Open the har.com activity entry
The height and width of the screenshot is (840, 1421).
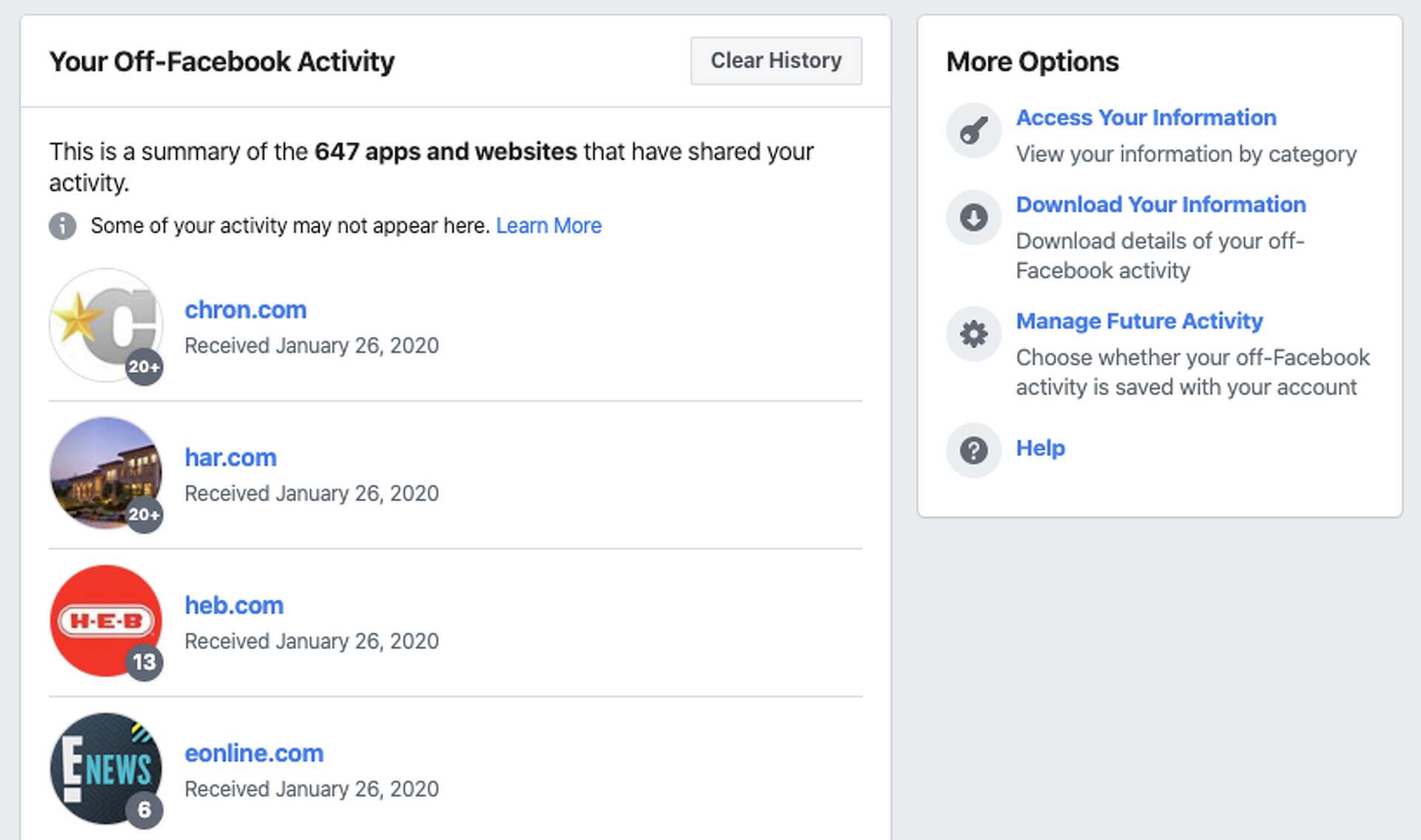[x=231, y=457]
